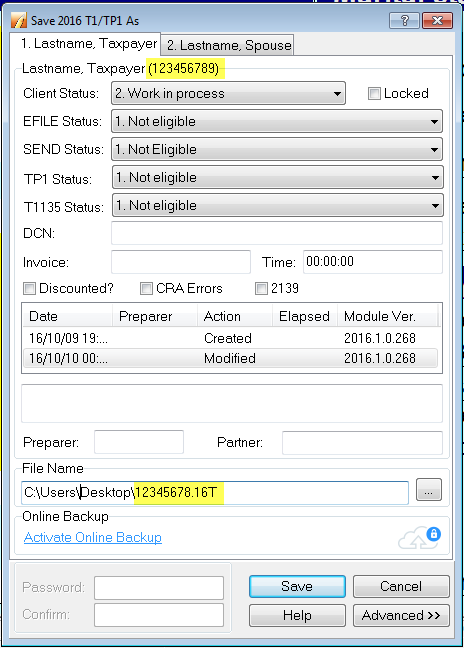Toggle the 2139 checkbox
Image resolution: width=464 pixels, height=648 pixels.
point(261,288)
